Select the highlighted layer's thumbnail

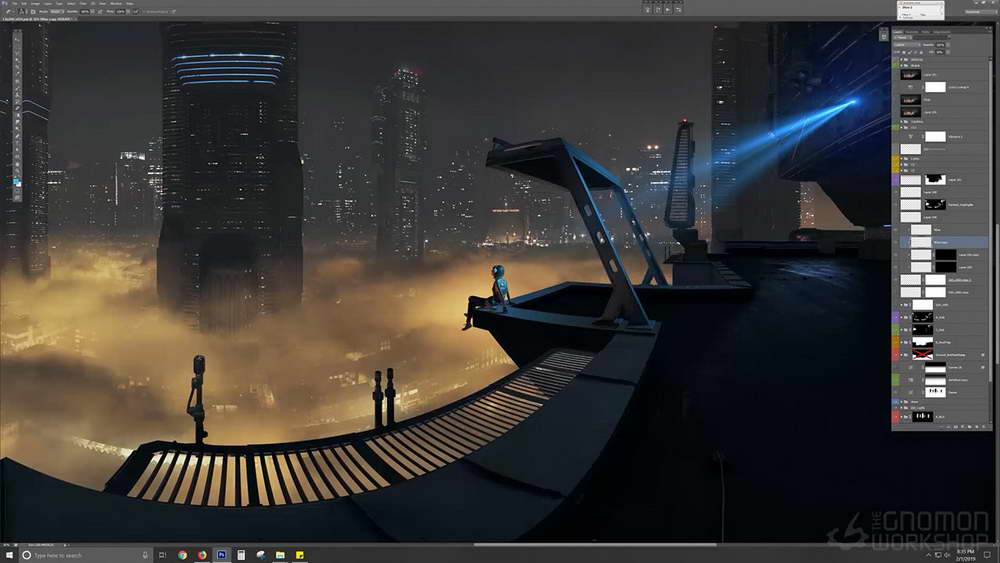pos(921,242)
